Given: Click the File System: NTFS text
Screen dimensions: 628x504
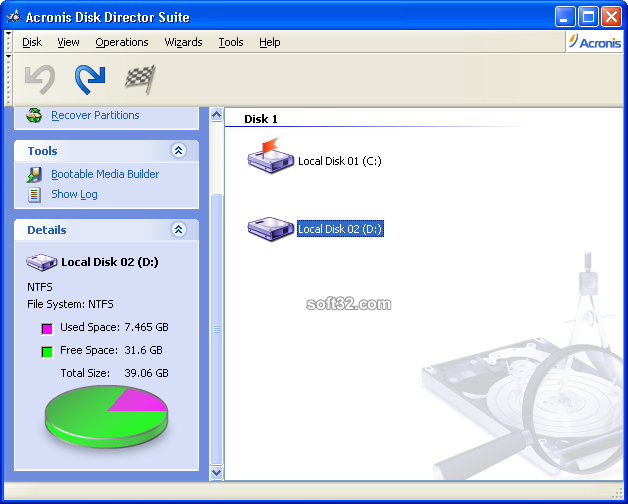Looking at the screenshot, I should tap(70, 304).
